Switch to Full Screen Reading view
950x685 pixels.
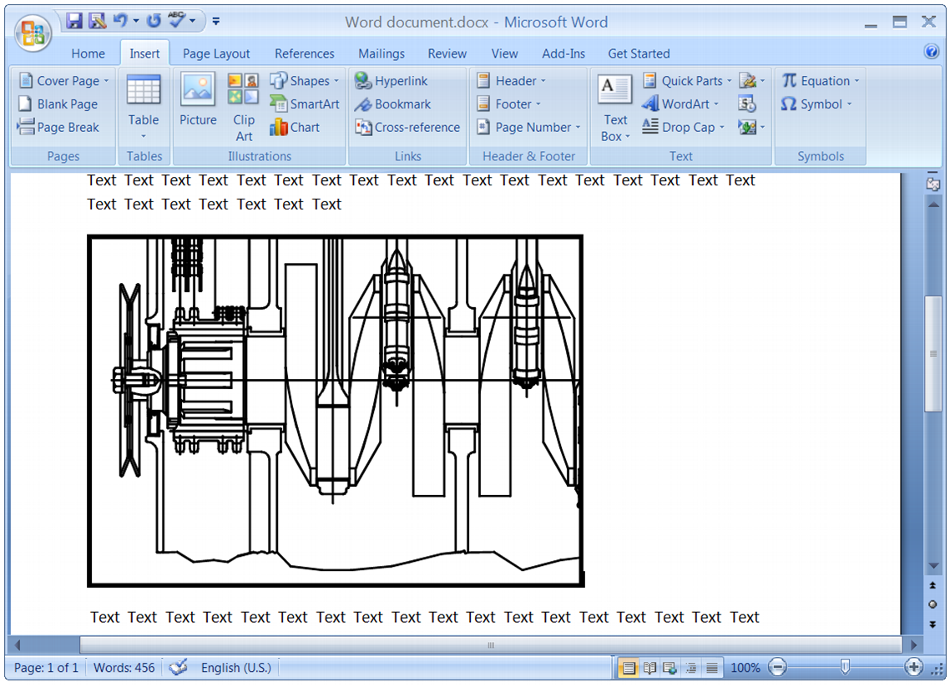pyautogui.click(x=650, y=667)
